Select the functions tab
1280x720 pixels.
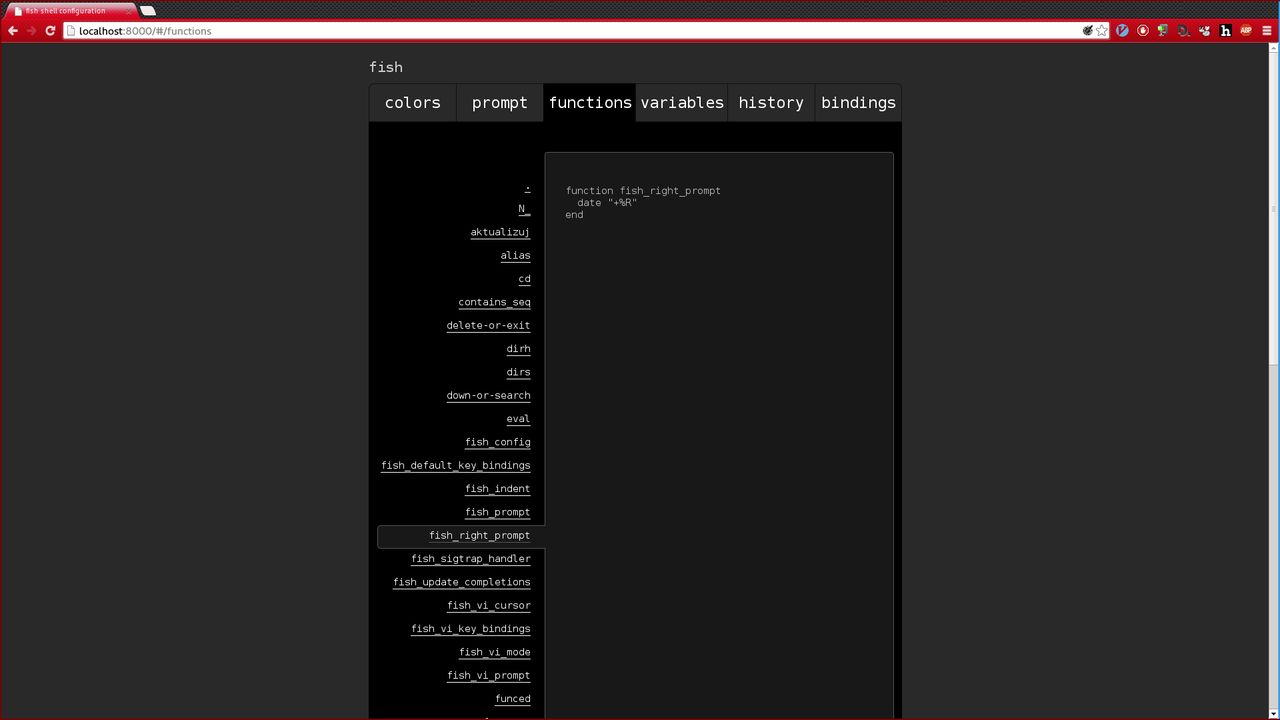[590, 103]
